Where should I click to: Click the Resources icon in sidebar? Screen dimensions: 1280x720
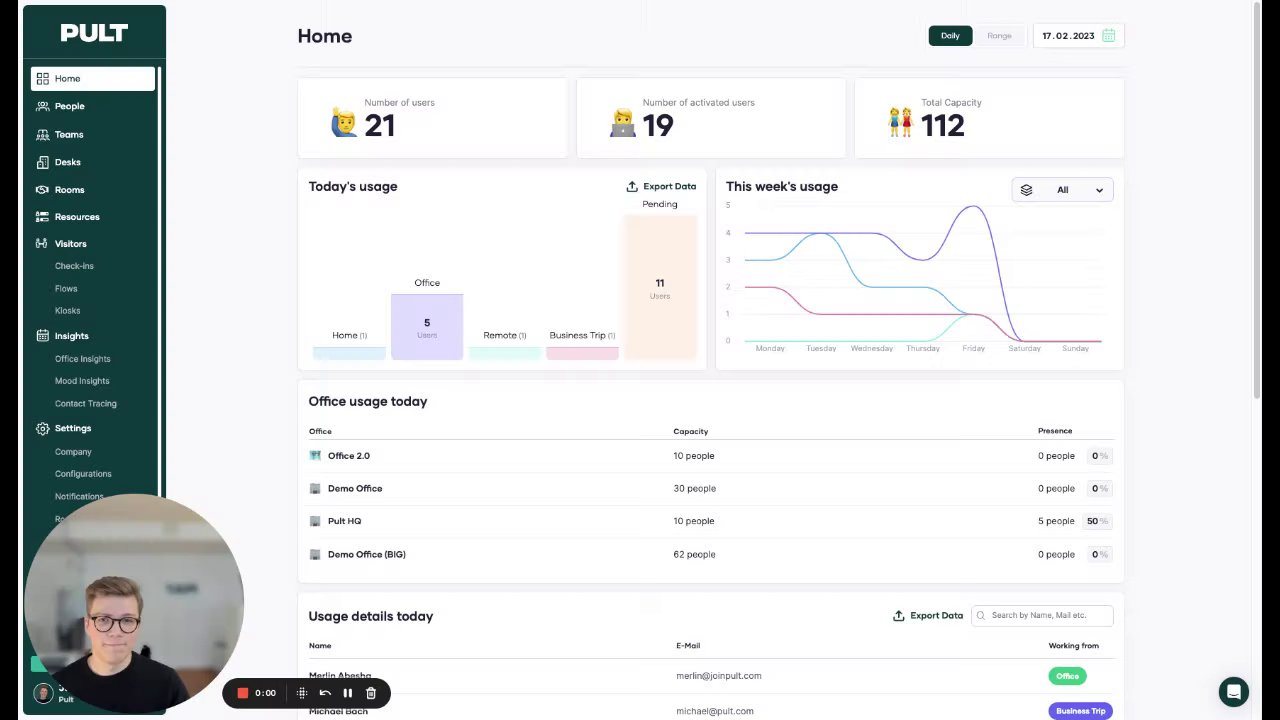click(42, 216)
